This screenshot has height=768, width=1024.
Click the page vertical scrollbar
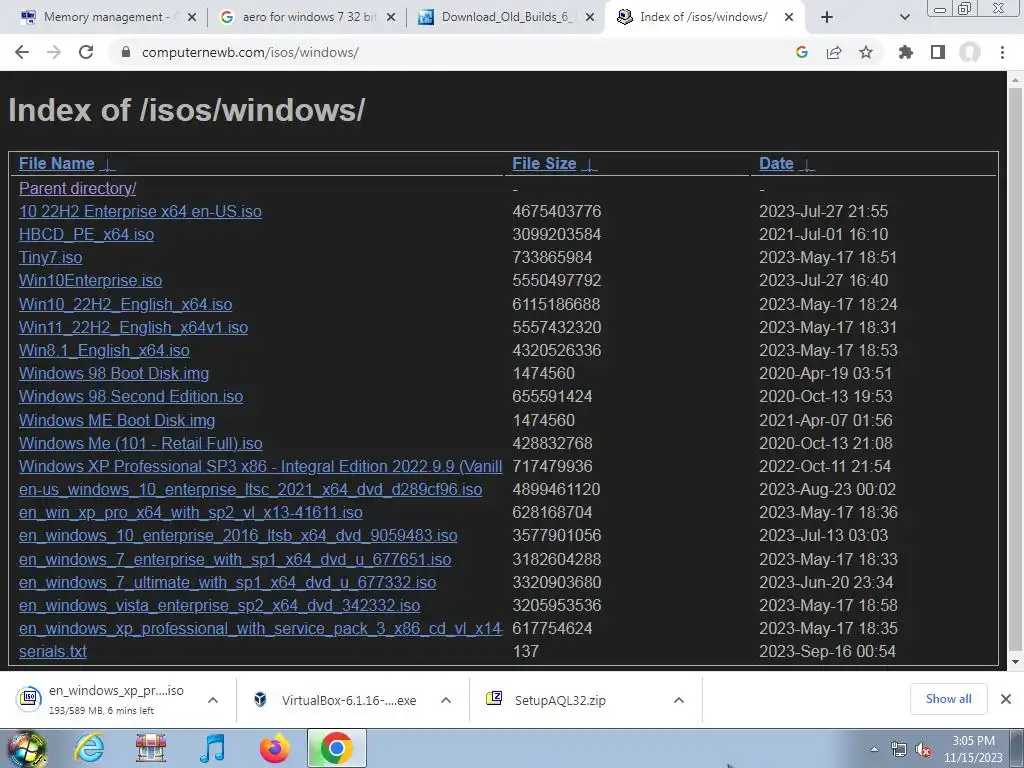point(1015,370)
